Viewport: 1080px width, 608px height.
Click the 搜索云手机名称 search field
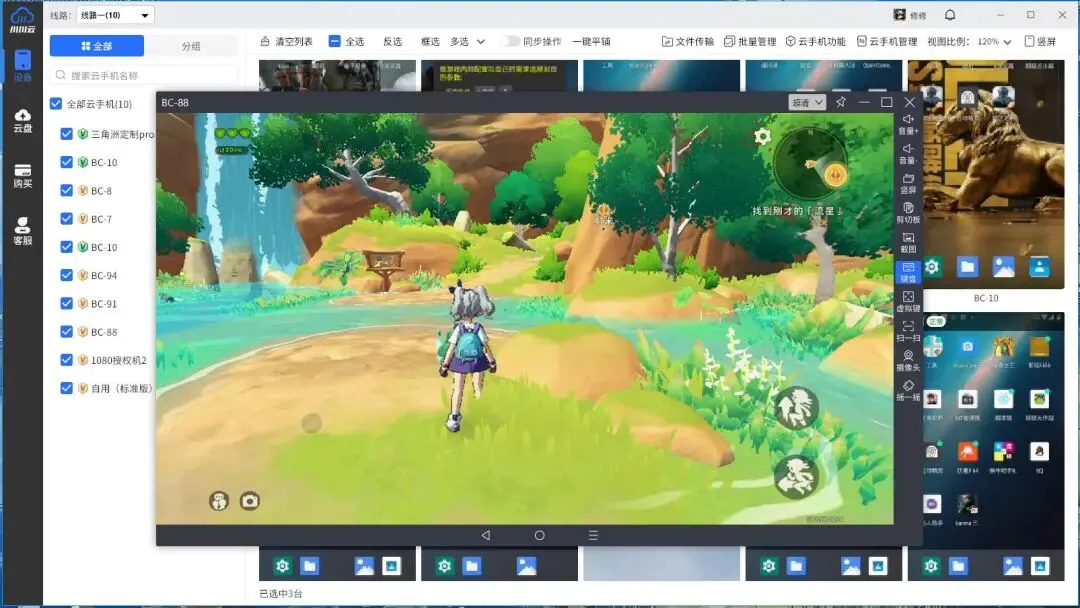coord(144,75)
